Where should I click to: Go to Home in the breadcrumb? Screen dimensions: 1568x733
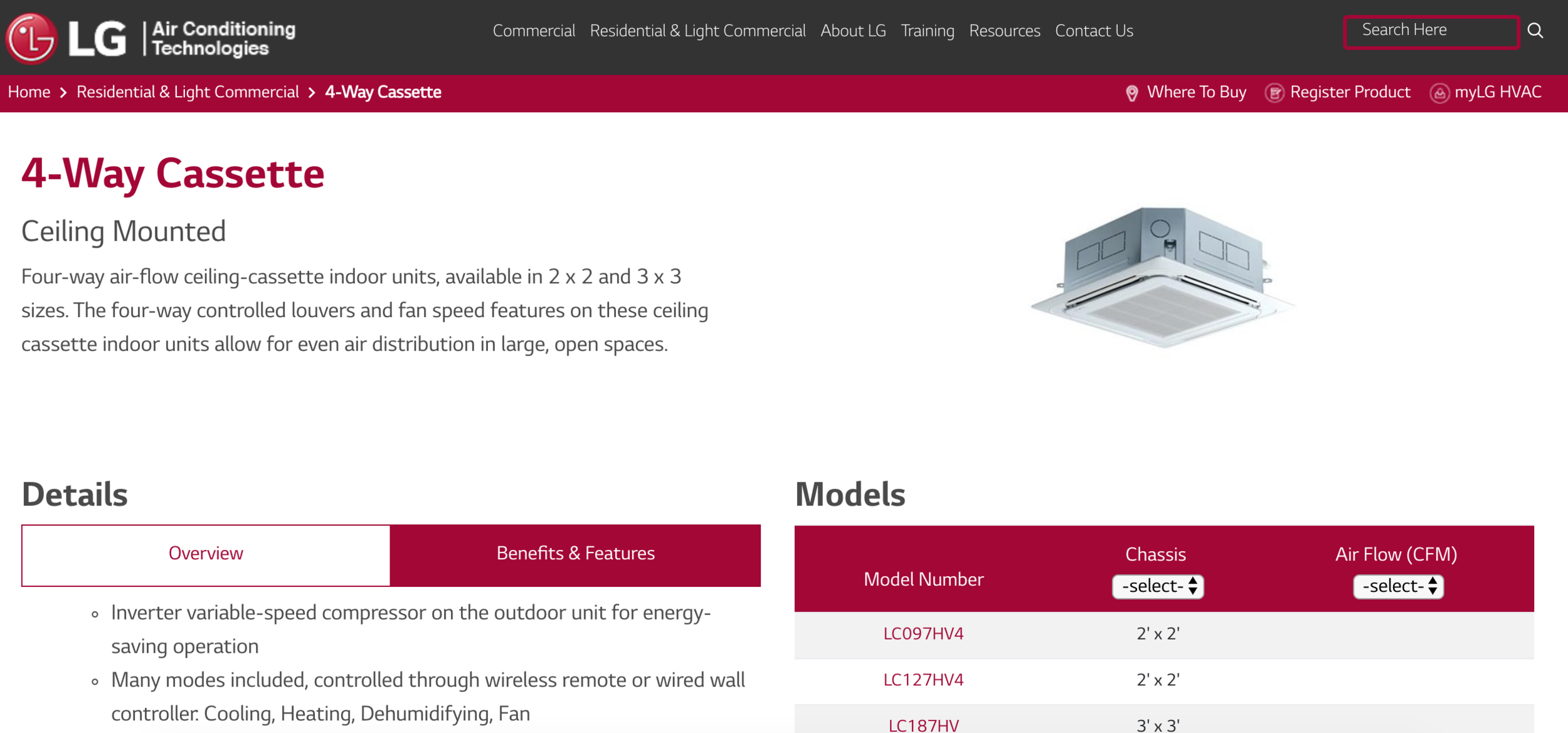click(29, 92)
